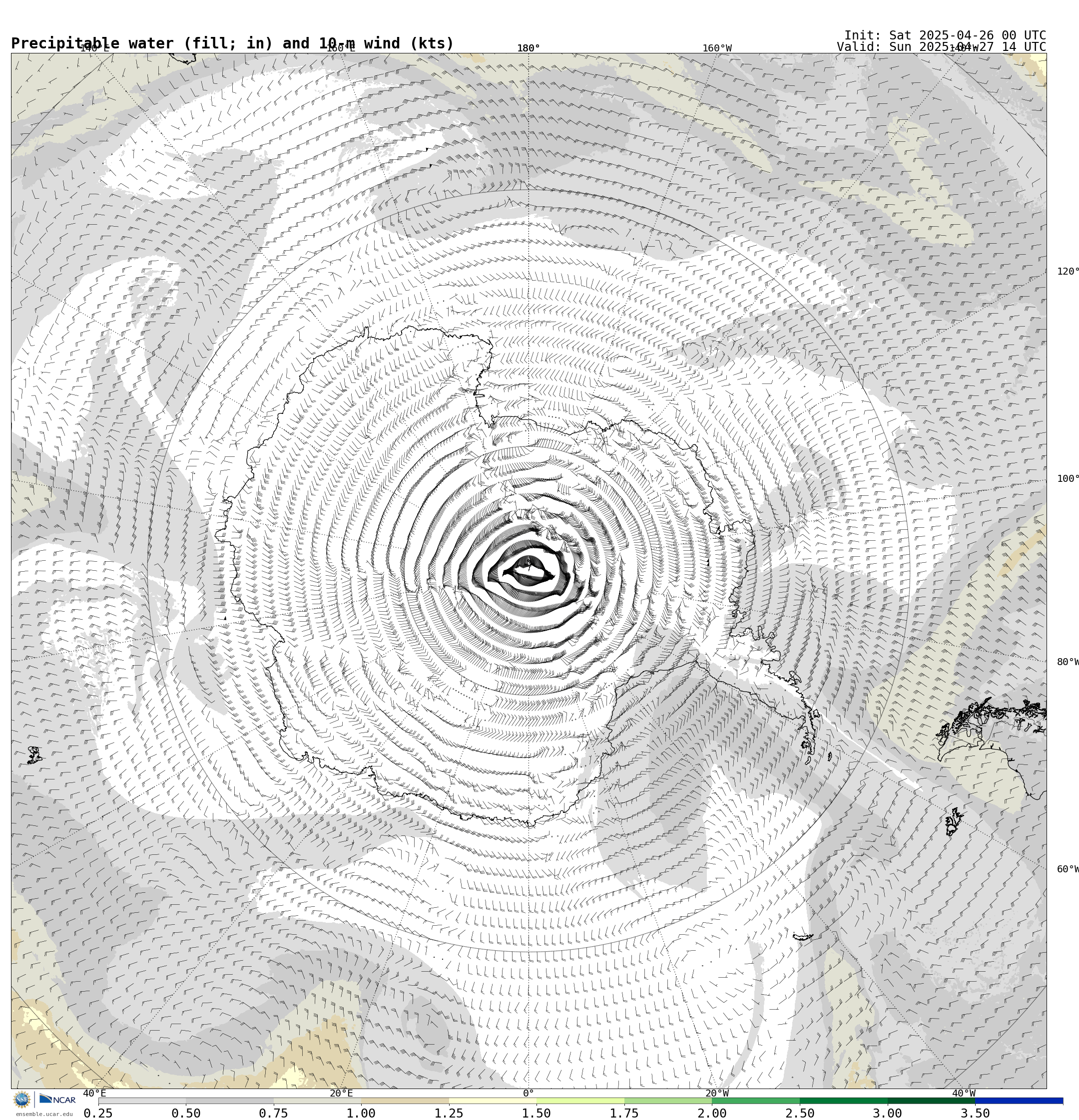Pick the green 2.50–3.00 colorbar segment

(x=843, y=1101)
